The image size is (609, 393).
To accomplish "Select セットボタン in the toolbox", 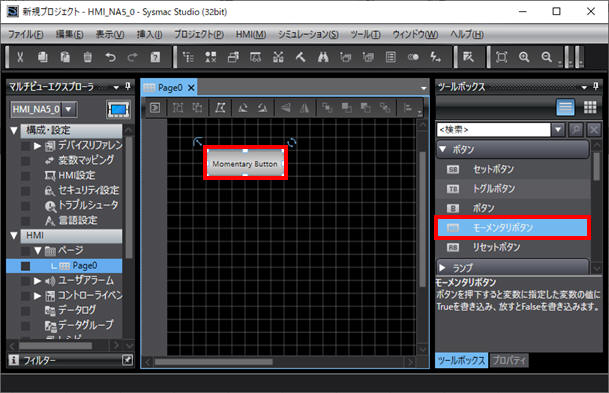I will click(x=513, y=169).
